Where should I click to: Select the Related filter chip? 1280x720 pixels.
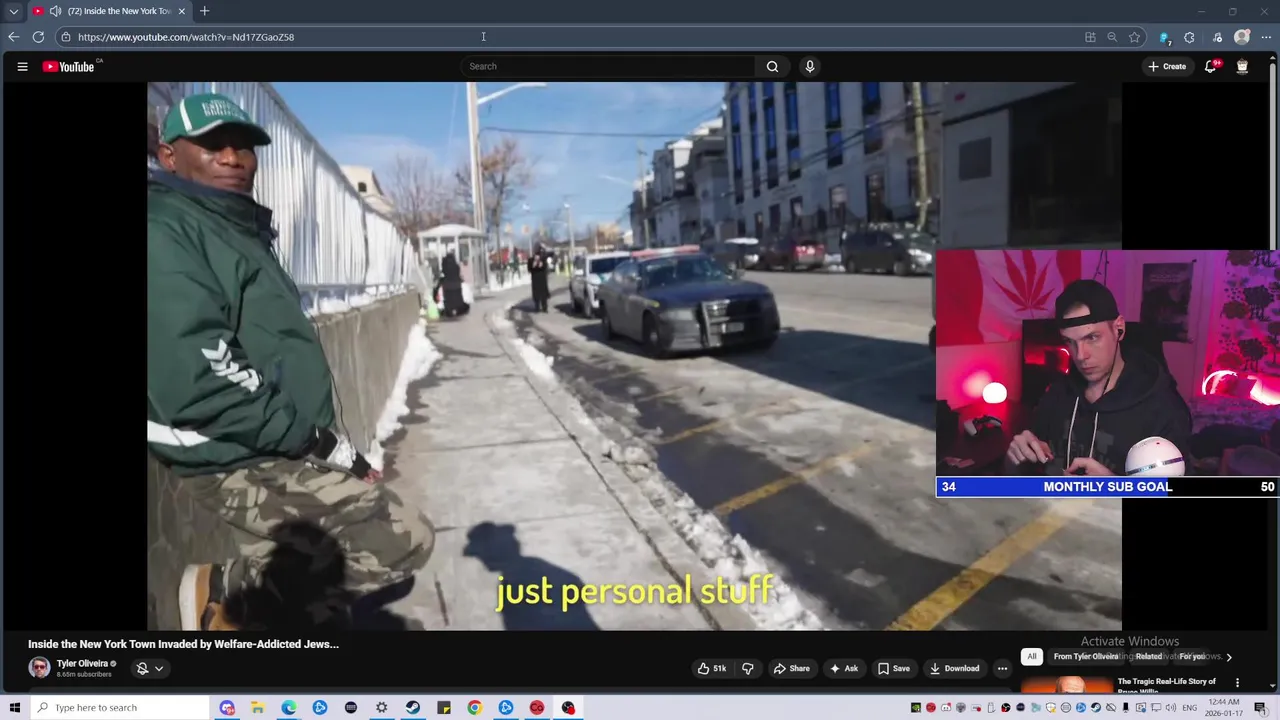(1148, 657)
